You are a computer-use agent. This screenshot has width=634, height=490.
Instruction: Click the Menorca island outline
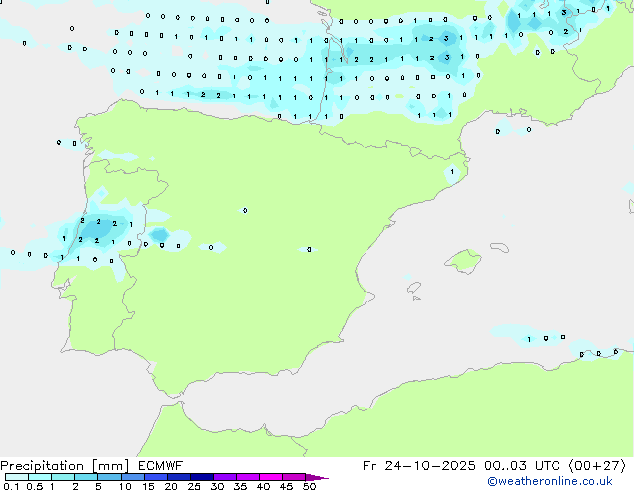[x=500, y=247]
